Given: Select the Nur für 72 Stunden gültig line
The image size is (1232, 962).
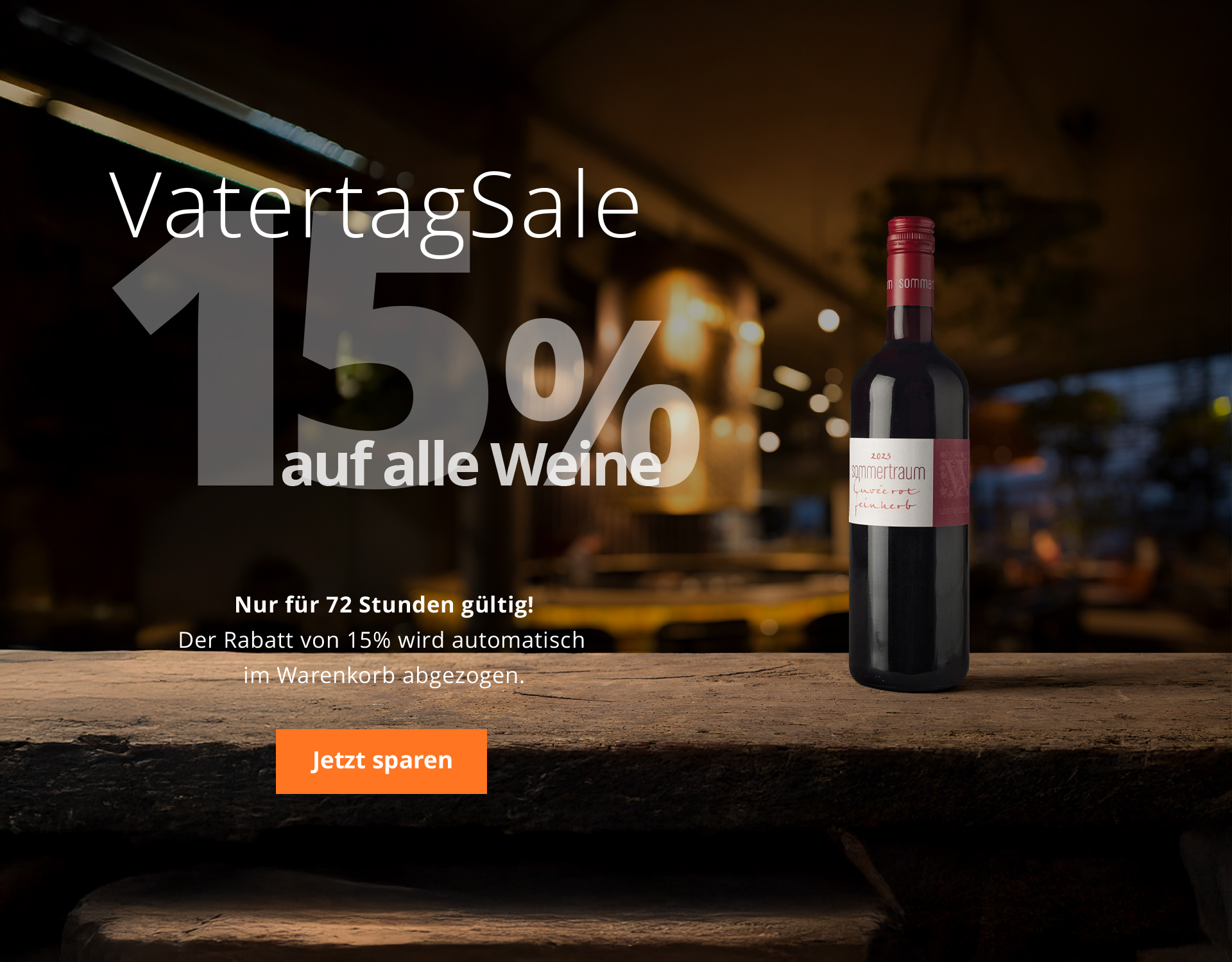Looking at the screenshot, I should pyautogui.click(x=384, y=604).
